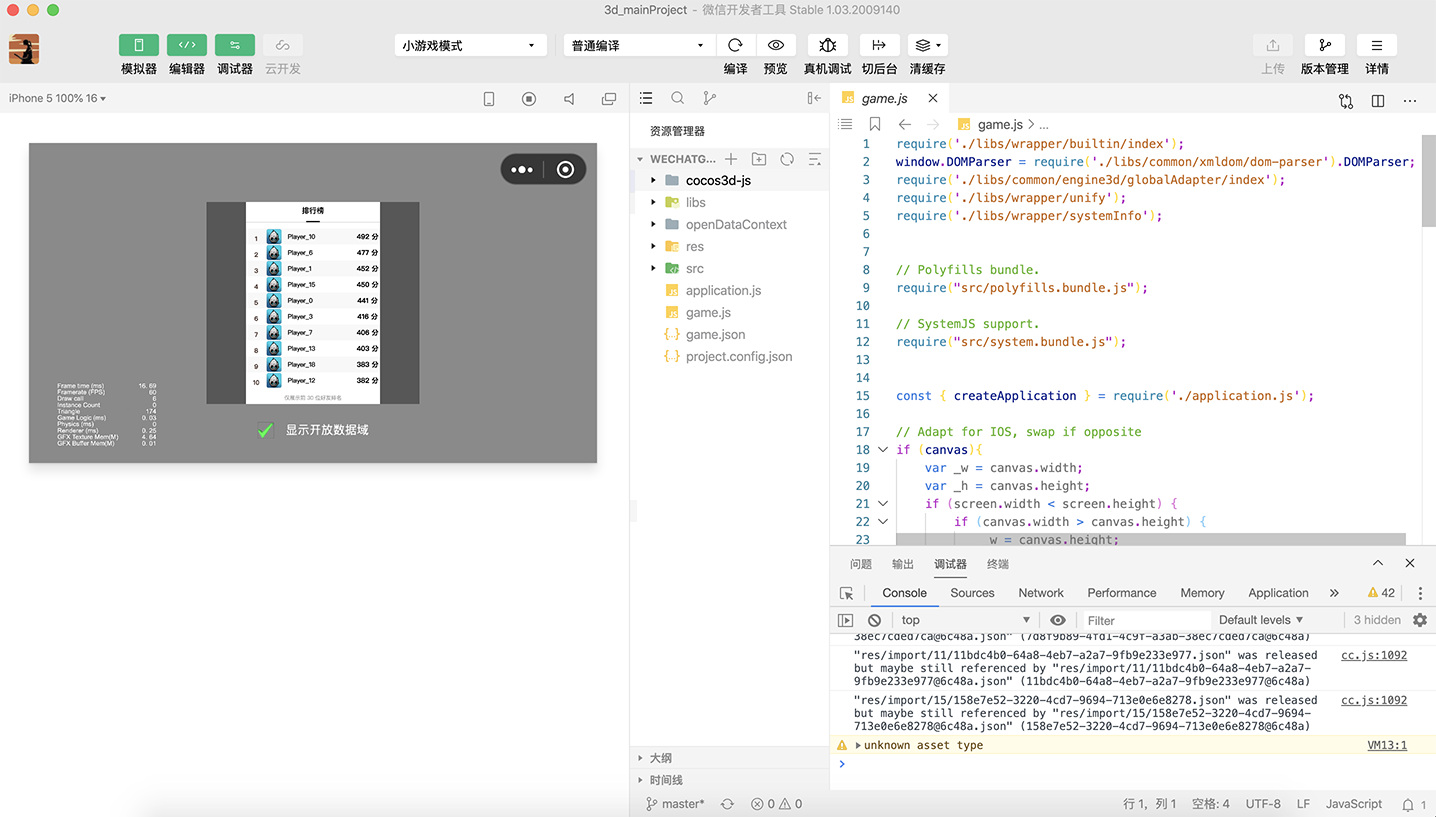The height and width of the screenshot is (817, 1436).
Task: Toggle the Editor panel button
Action: [187, 45]
